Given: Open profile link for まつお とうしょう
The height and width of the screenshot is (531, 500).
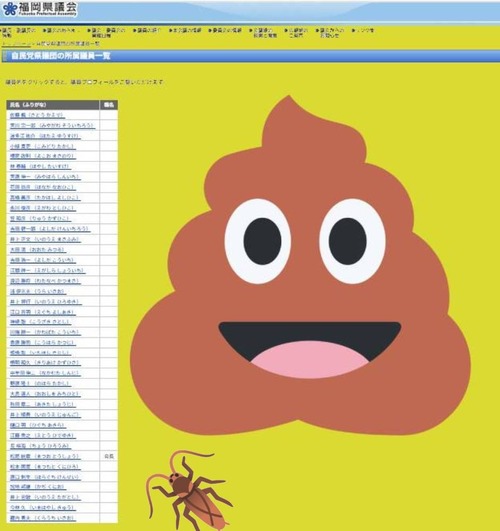Looking at the screenshot, I should point(45,456).
